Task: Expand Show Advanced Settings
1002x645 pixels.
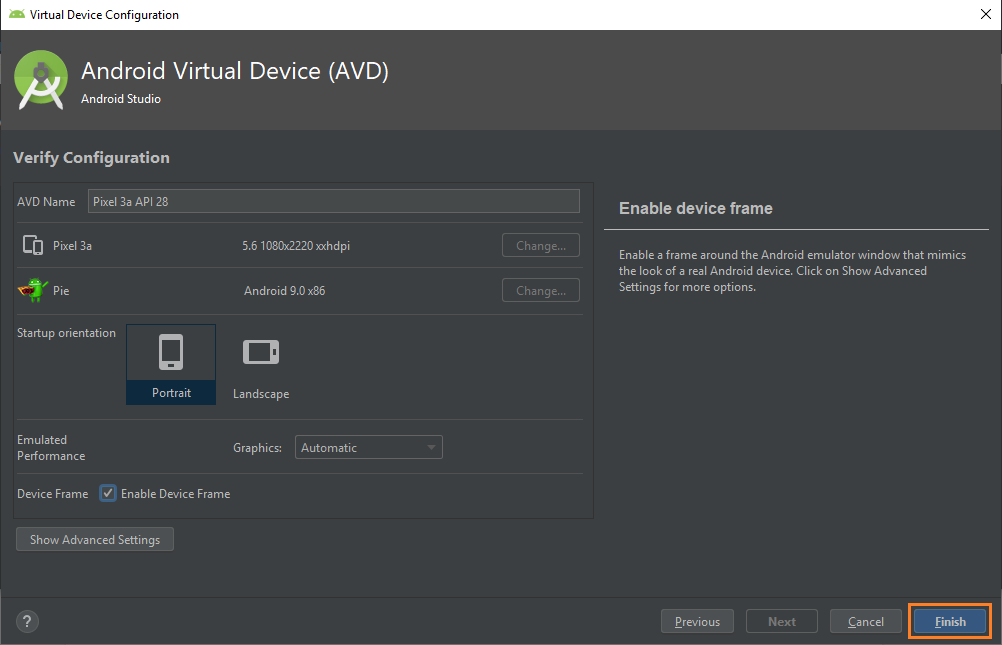Action: point(95,539)
